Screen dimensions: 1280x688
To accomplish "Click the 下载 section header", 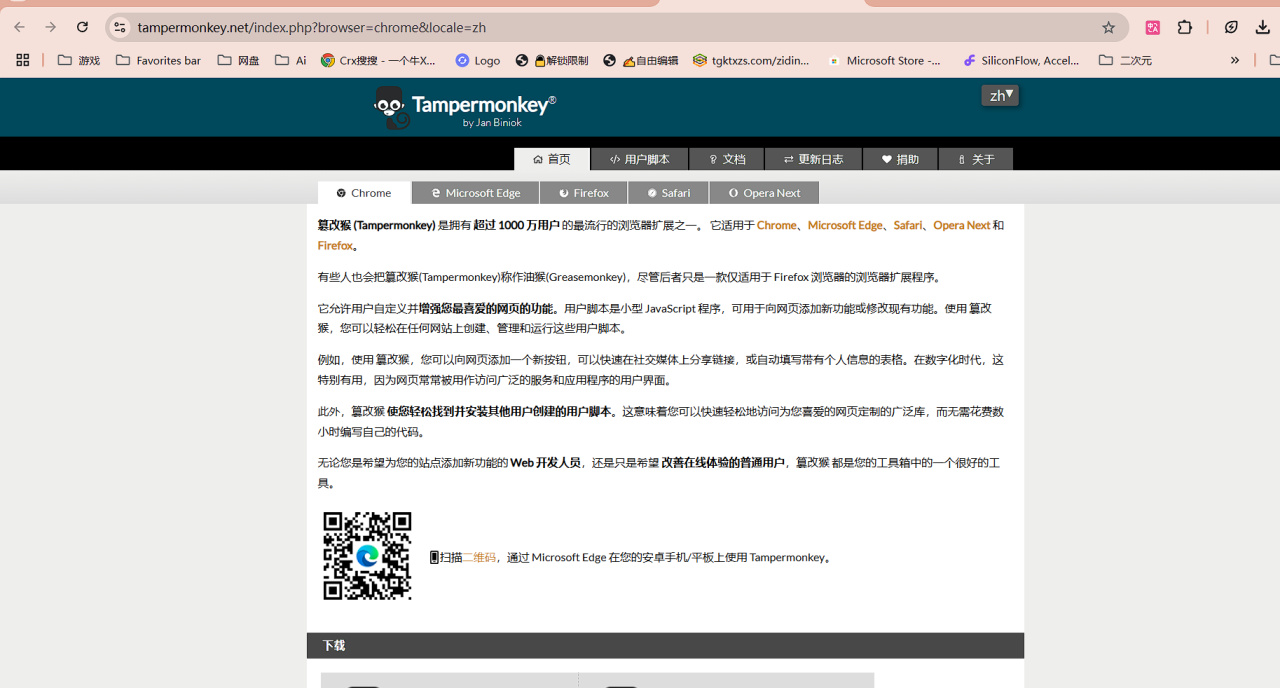I will point(665,645).
